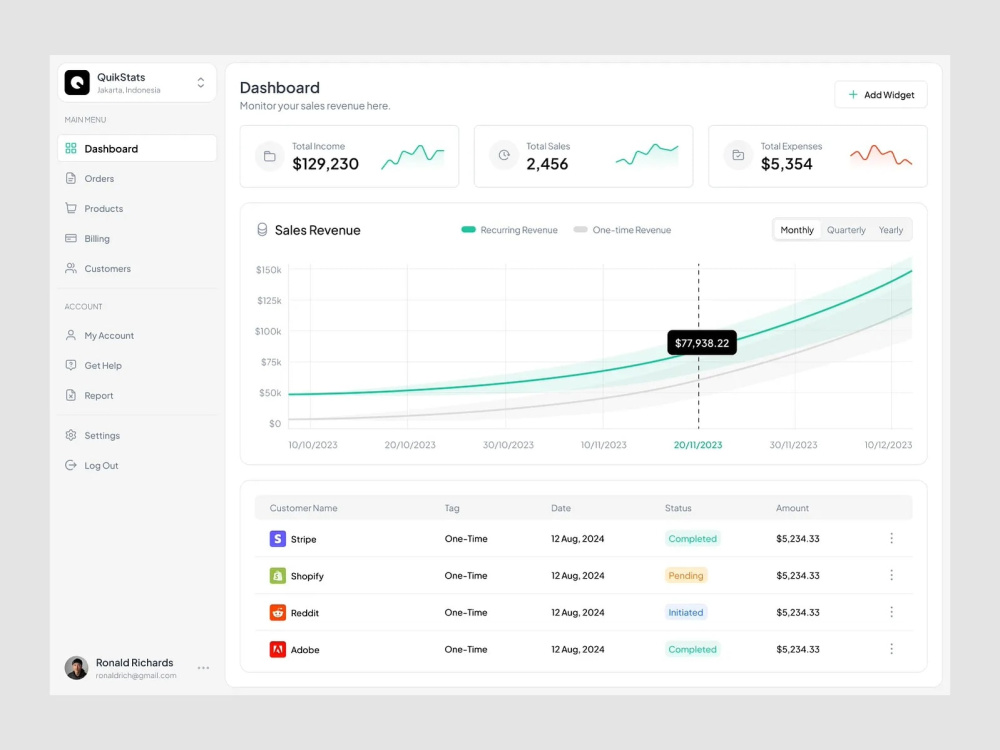Screen dimensions: 1000x750
Task: Click the Dashboard grid icon
Action: click(x=71, y=149)
